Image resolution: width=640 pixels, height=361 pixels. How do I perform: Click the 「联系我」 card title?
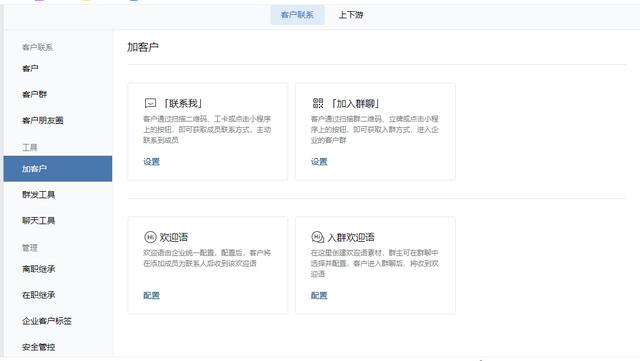[x=182, y=103]
